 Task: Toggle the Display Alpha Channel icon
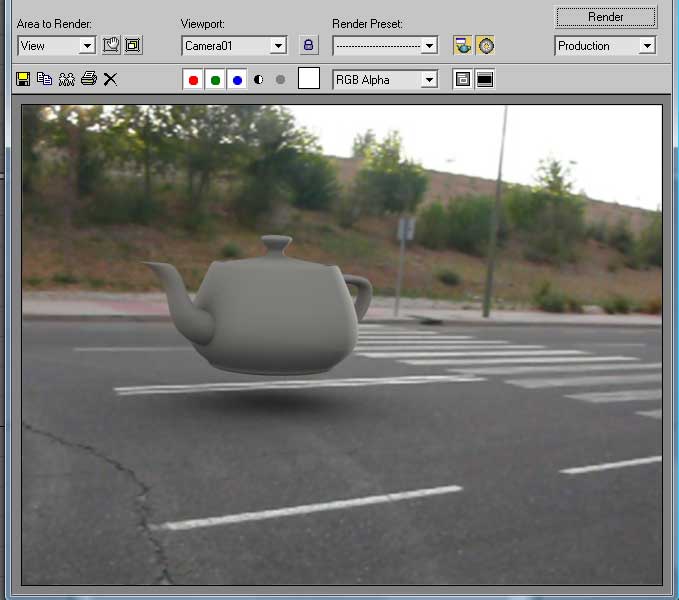(259, 80)
